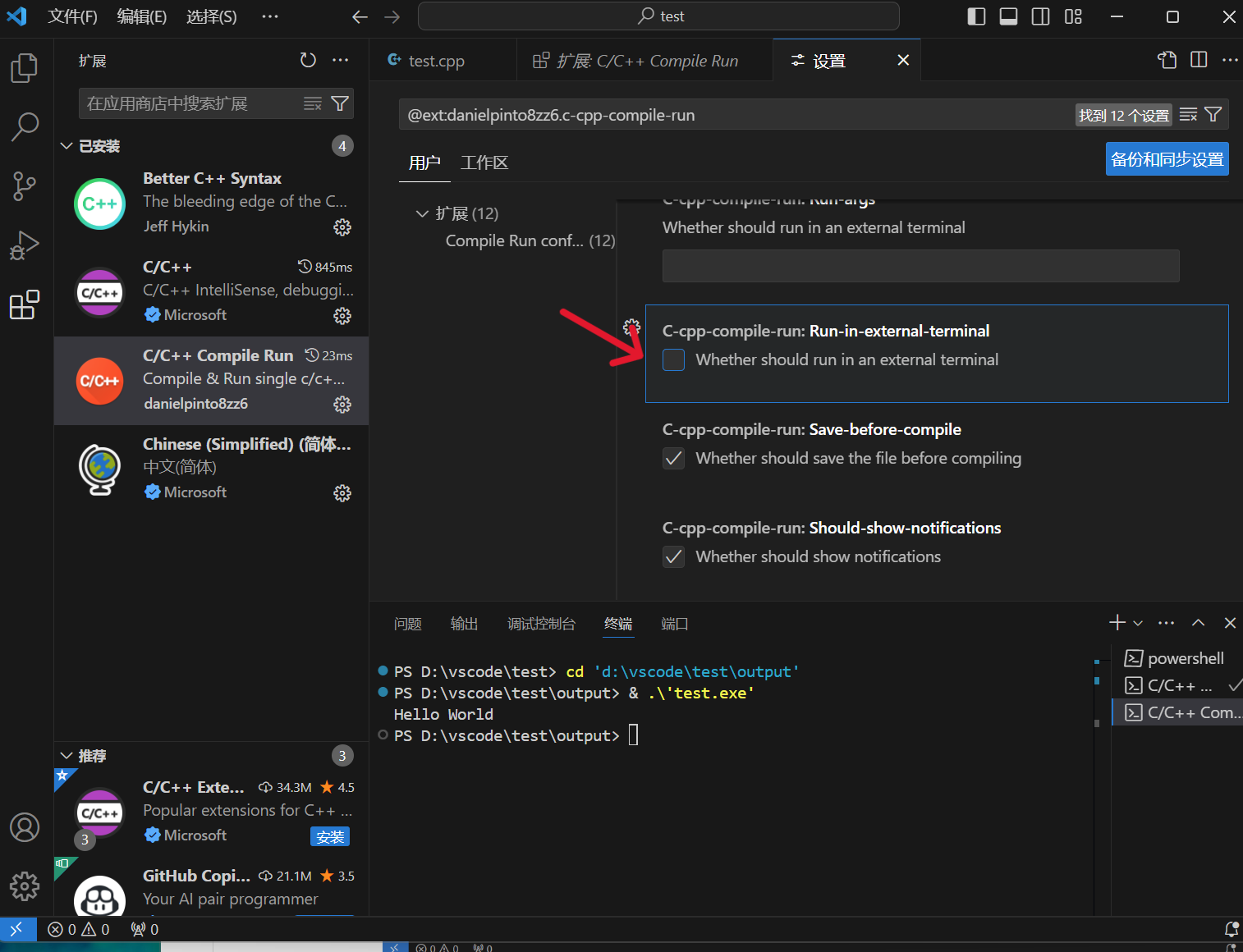Image resolution: width=1243 pixels, height=952 pixels.
Task: Open the Manage gear in activity bar
Action: (x=25, y=886)
